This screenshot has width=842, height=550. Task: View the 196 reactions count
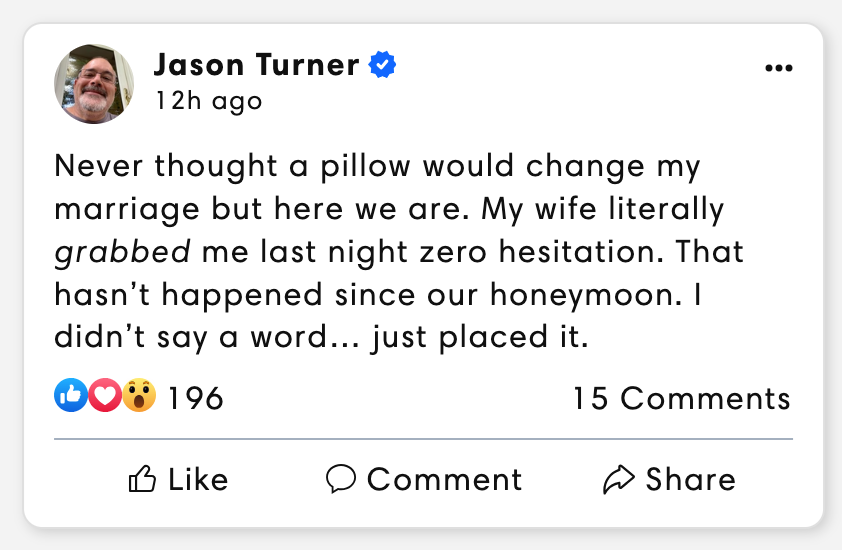point(195,398)
